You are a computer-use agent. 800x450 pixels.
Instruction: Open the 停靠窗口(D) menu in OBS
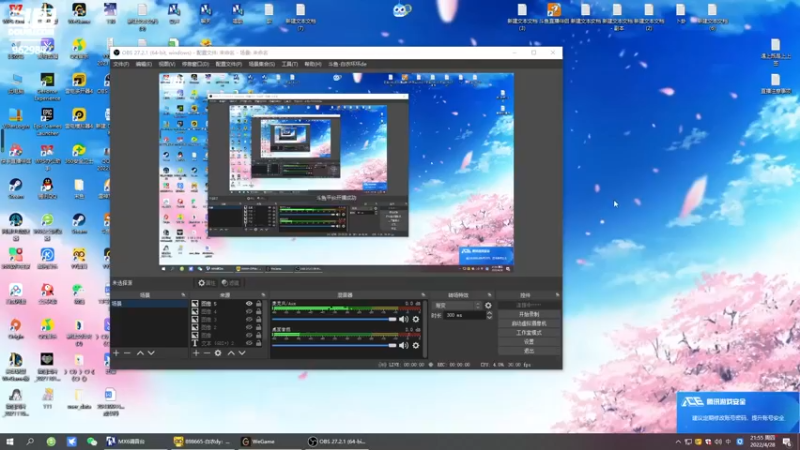(x=195, y=64)
